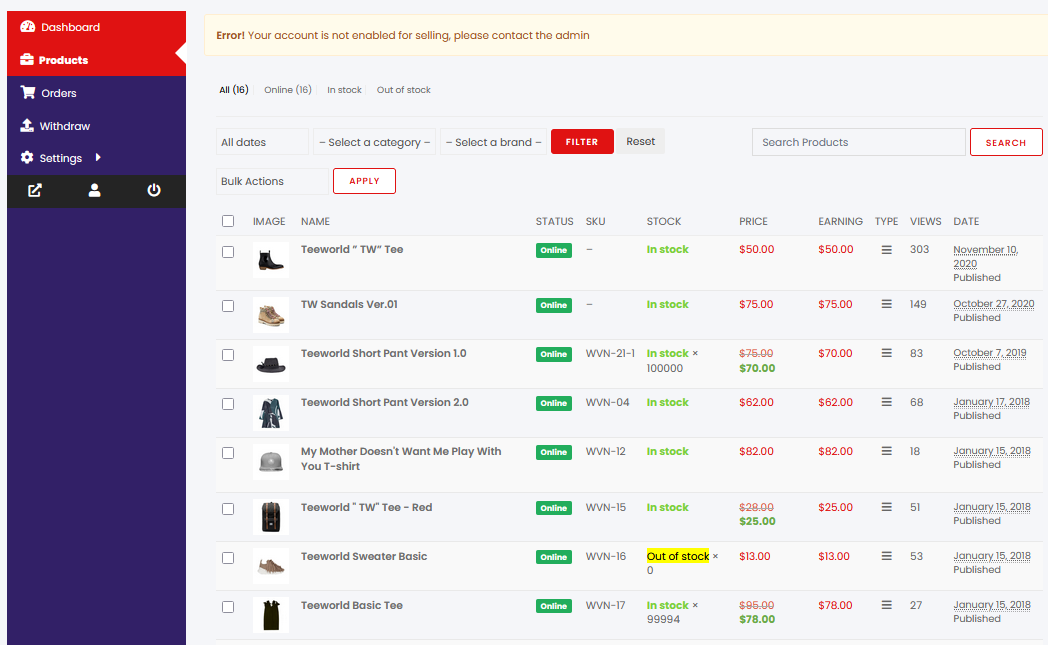1048x645 pixels.
Task: Click the logout power icon
Action: tap(154, 191)
